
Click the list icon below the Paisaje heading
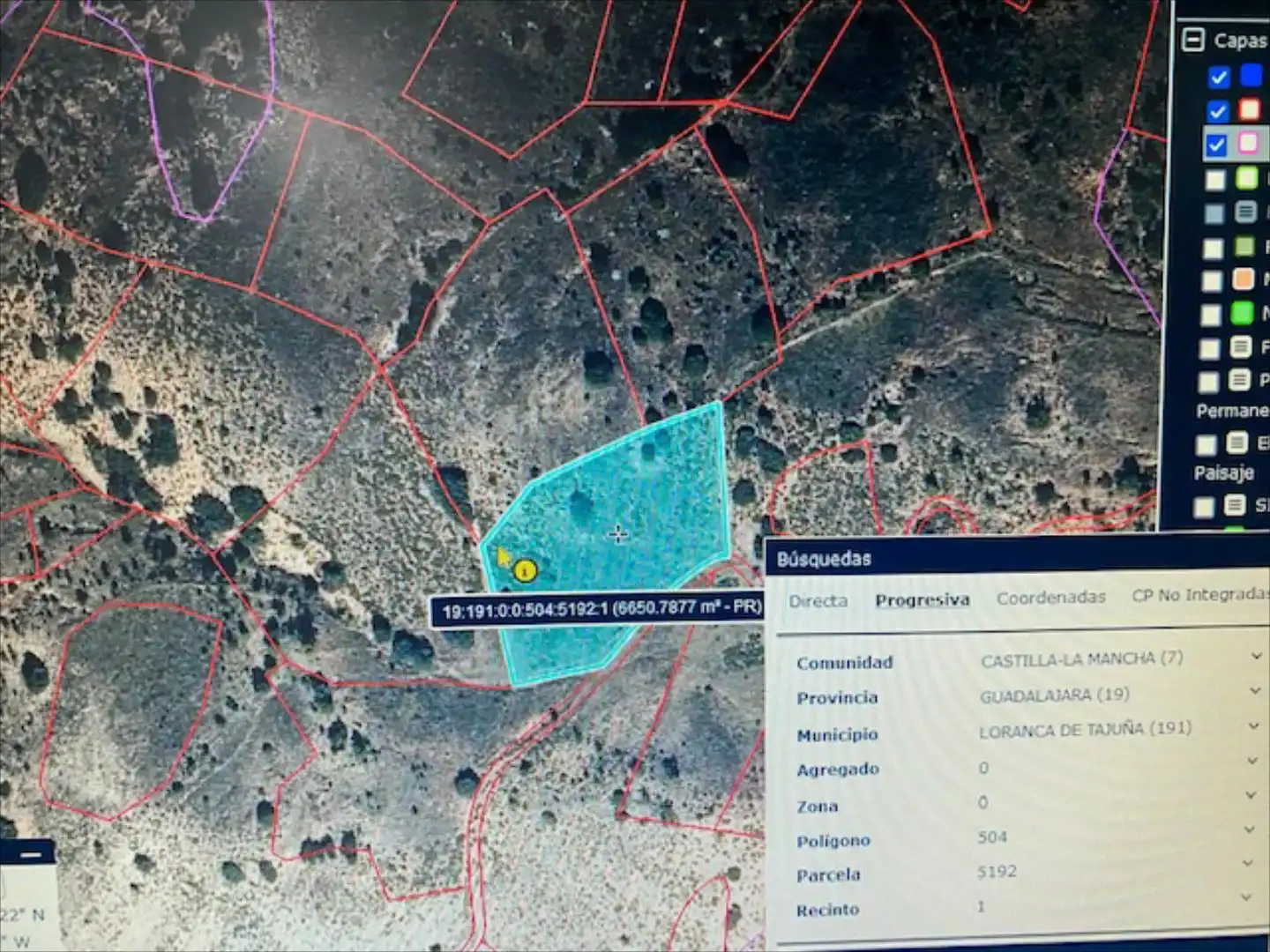(x=1235, y=505)
